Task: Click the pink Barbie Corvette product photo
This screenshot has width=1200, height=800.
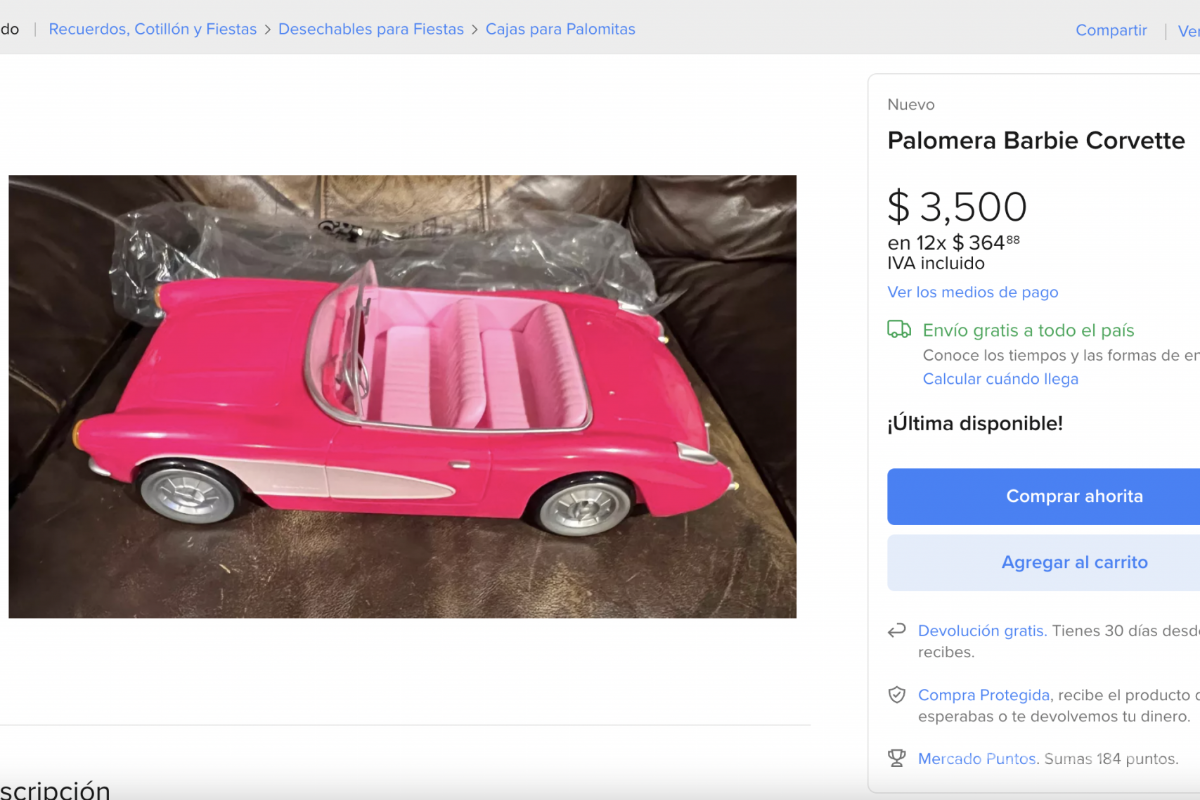Action: (x=400, y=396)
